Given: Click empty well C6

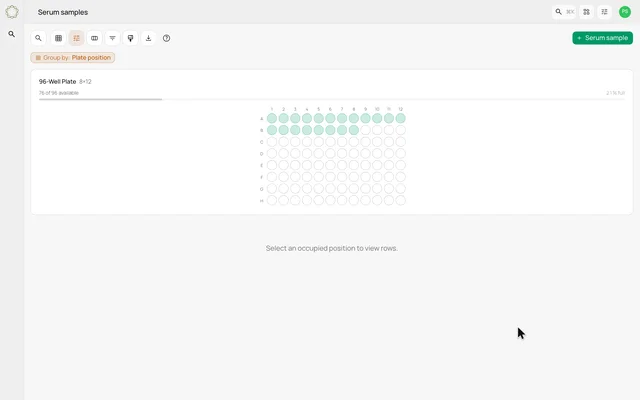Looking at the screenshot, I should (330, 142).
